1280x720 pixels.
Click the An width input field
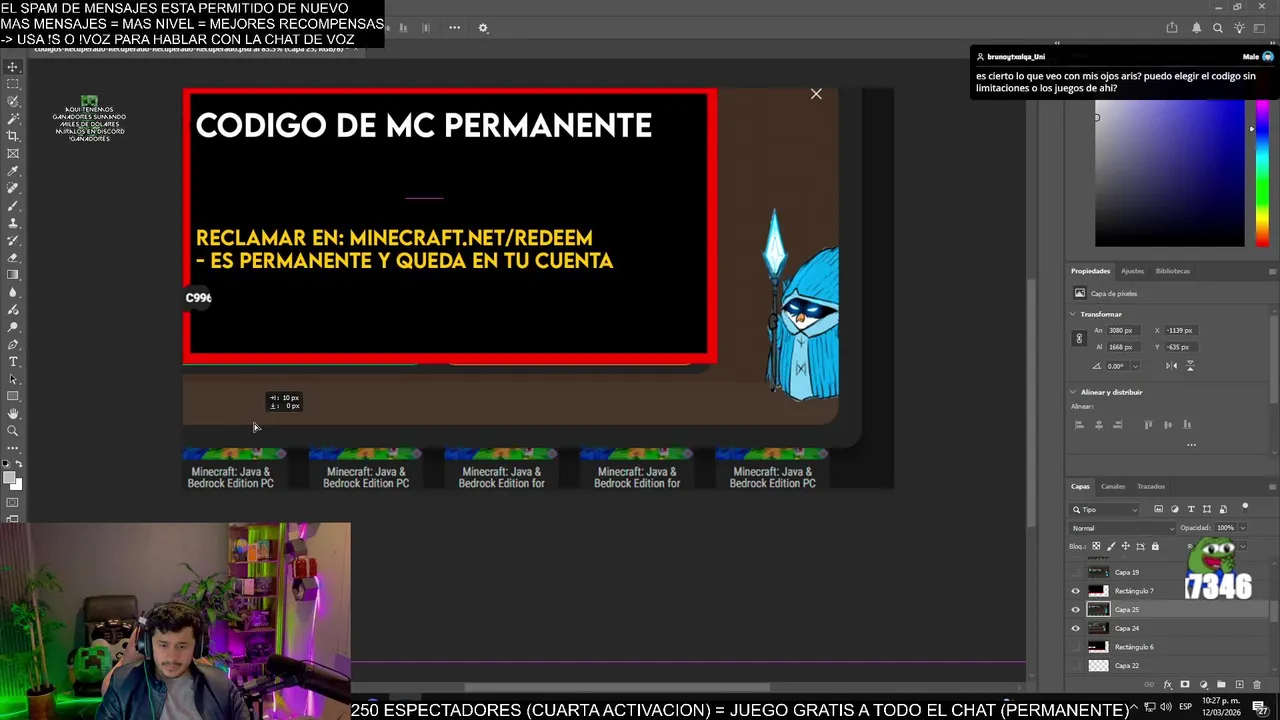pos(1124,330)
